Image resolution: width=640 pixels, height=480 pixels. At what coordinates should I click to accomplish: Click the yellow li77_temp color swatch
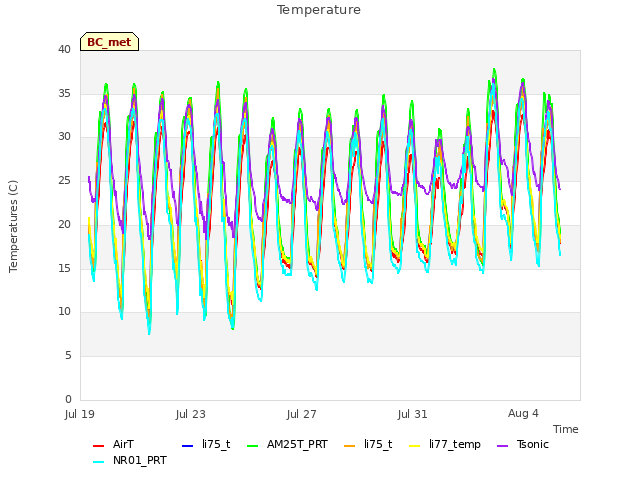click(x=415, y=446)
